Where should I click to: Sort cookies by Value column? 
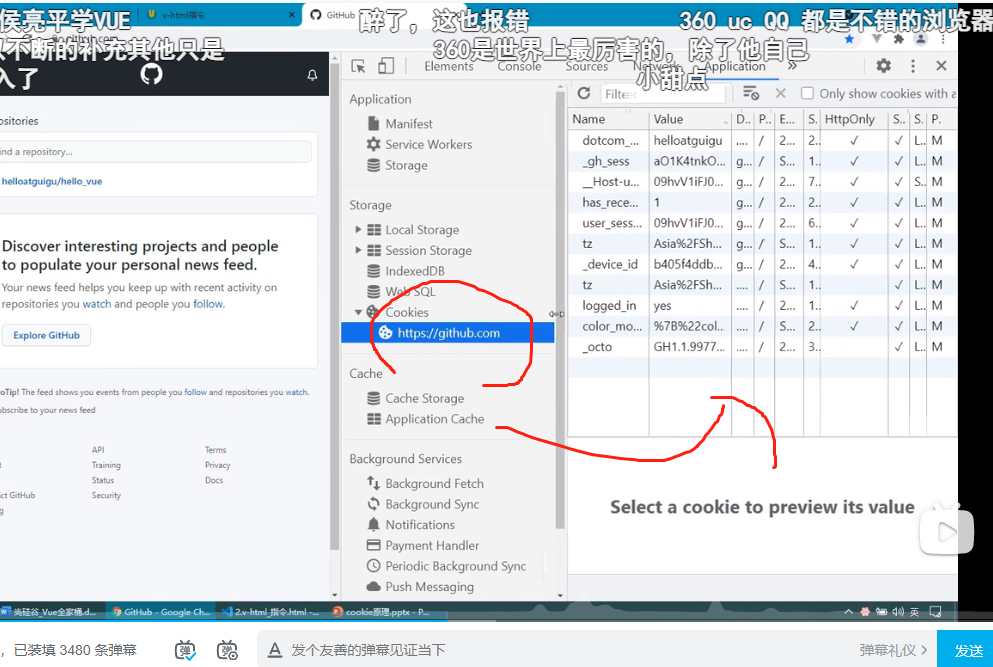(690, 119)
